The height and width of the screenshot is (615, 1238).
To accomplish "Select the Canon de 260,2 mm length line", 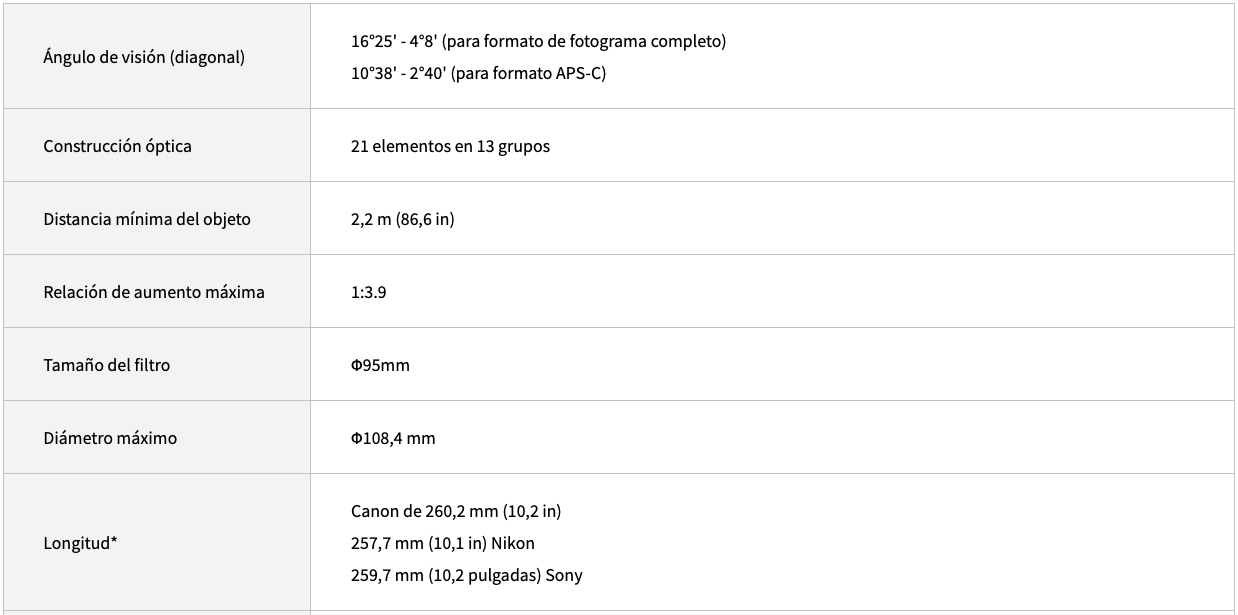I will point(456,511).
